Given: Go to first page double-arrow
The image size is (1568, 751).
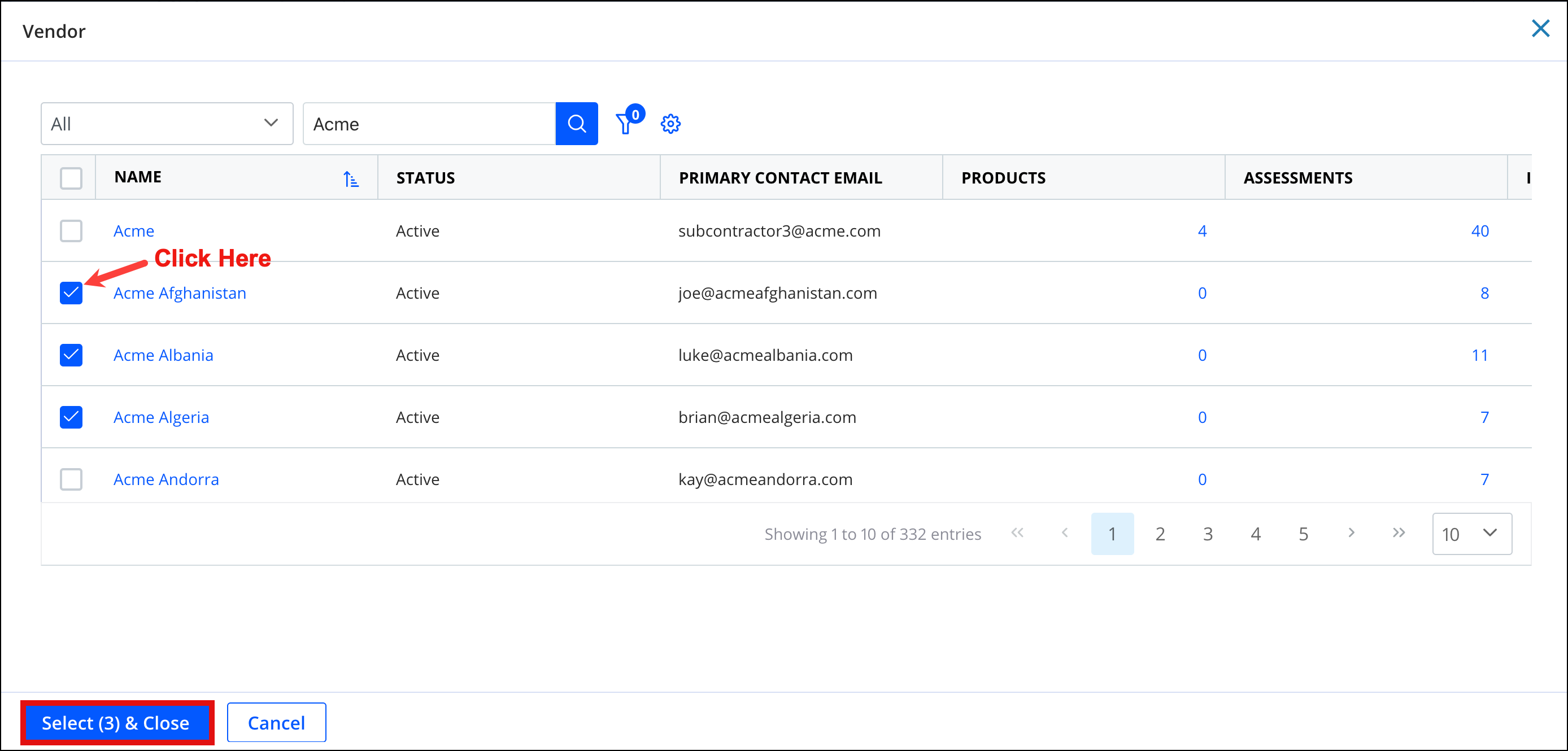Looking at the screenshot, I should tap(1017, 533).
